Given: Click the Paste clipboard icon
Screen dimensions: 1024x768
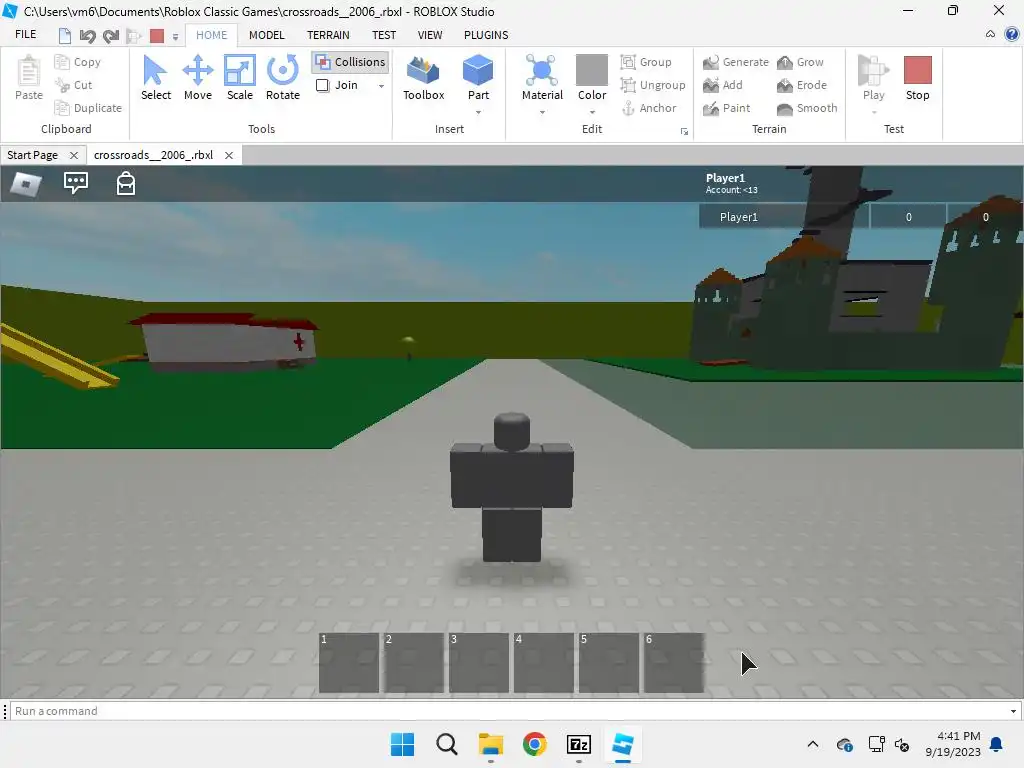Looking at the screenshot, I should click(x=29, y=78).
